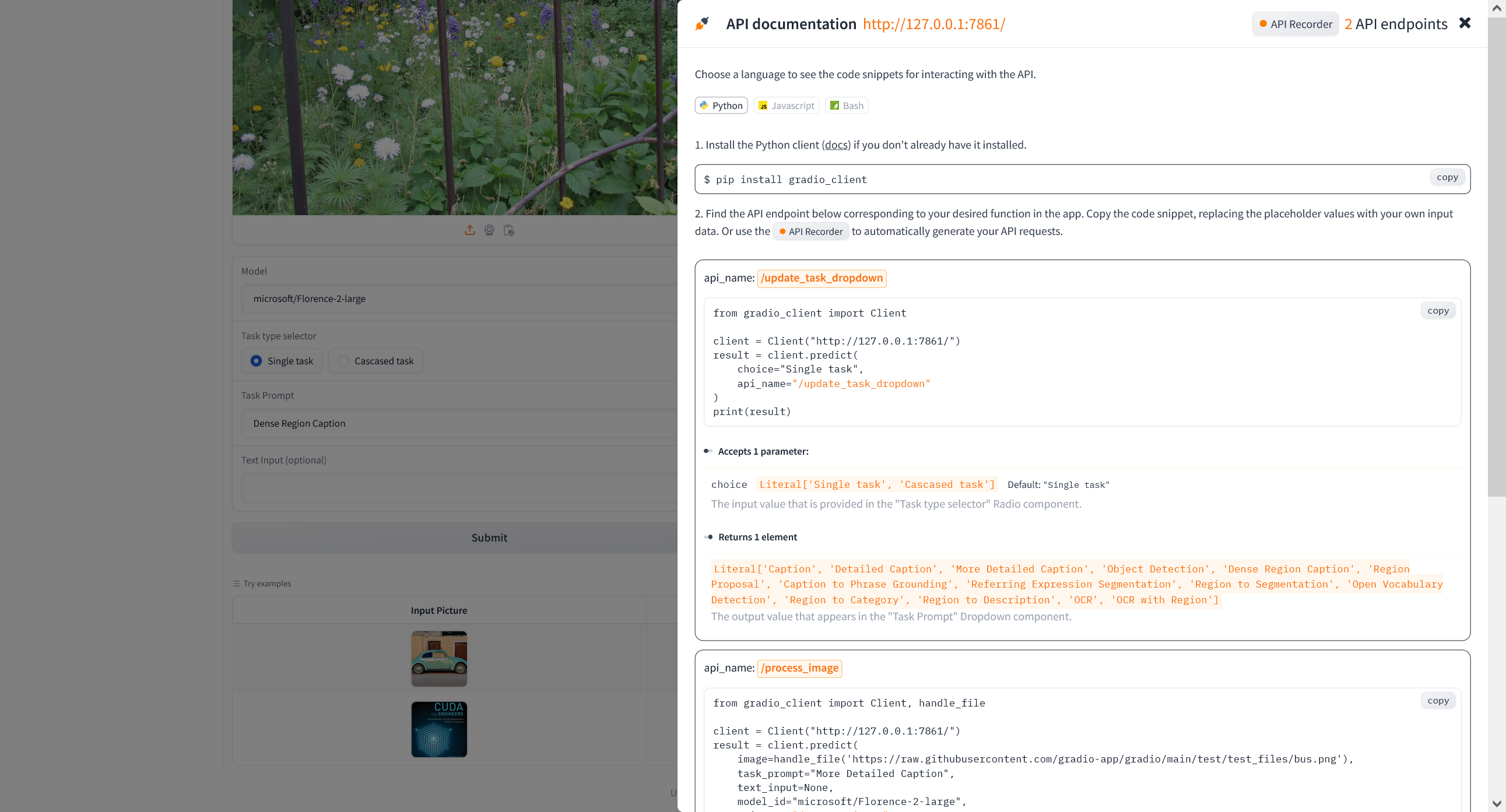Open the docs link for the Python client
The height and width of the screenshot is (812, 1506).
pos(836,145)
